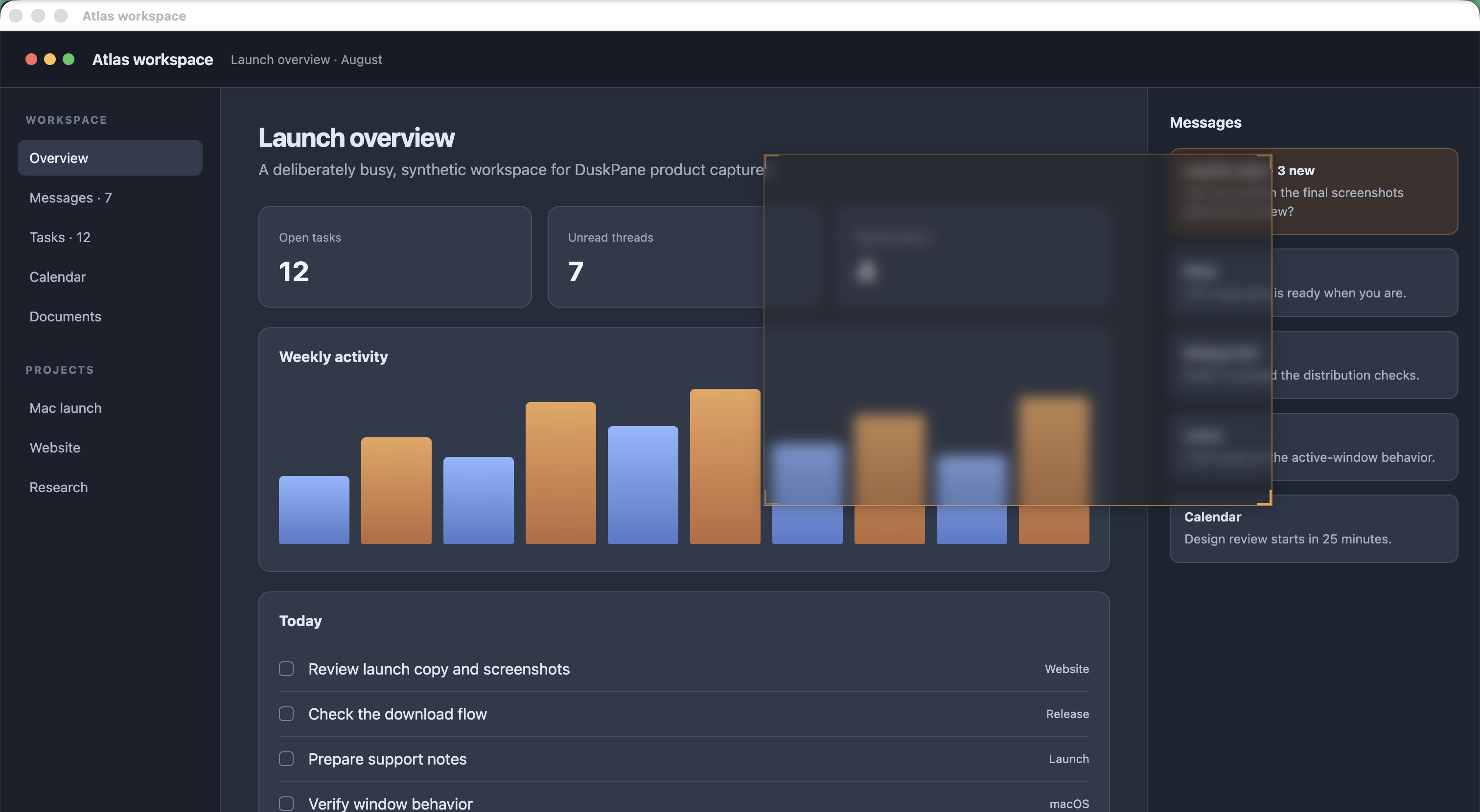Open the message ending 'the distribution checks.'
The width and height of the screenshot is (1480, 812).
point(1314,364)
